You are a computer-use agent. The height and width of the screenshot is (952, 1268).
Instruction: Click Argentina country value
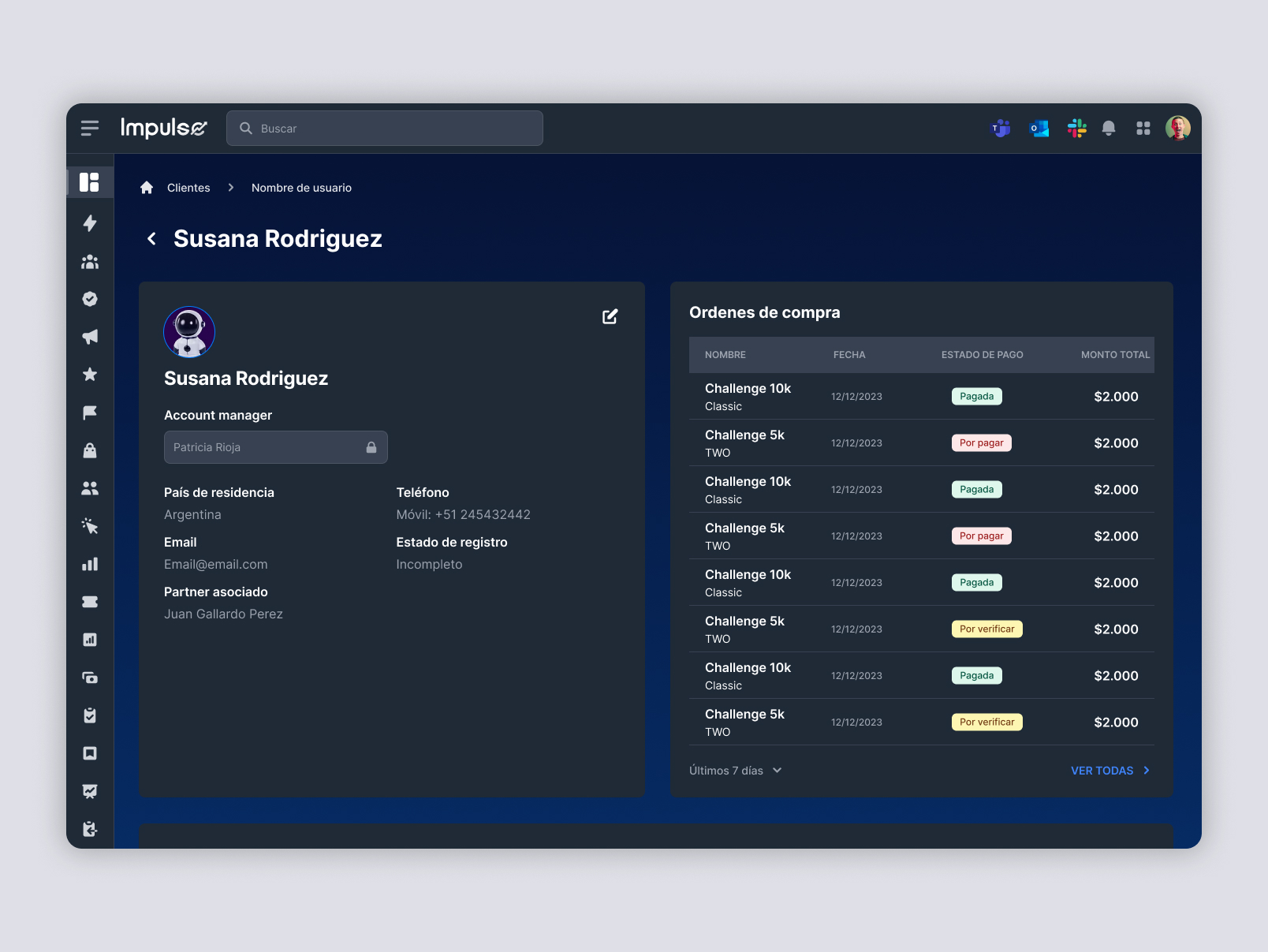(x=192, y=515)
